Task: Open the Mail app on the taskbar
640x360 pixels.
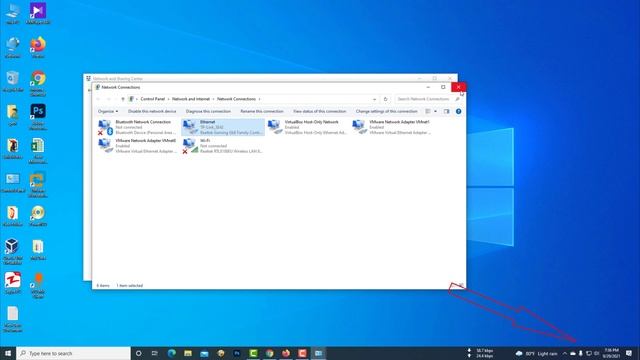Action: tap(204, 353)
